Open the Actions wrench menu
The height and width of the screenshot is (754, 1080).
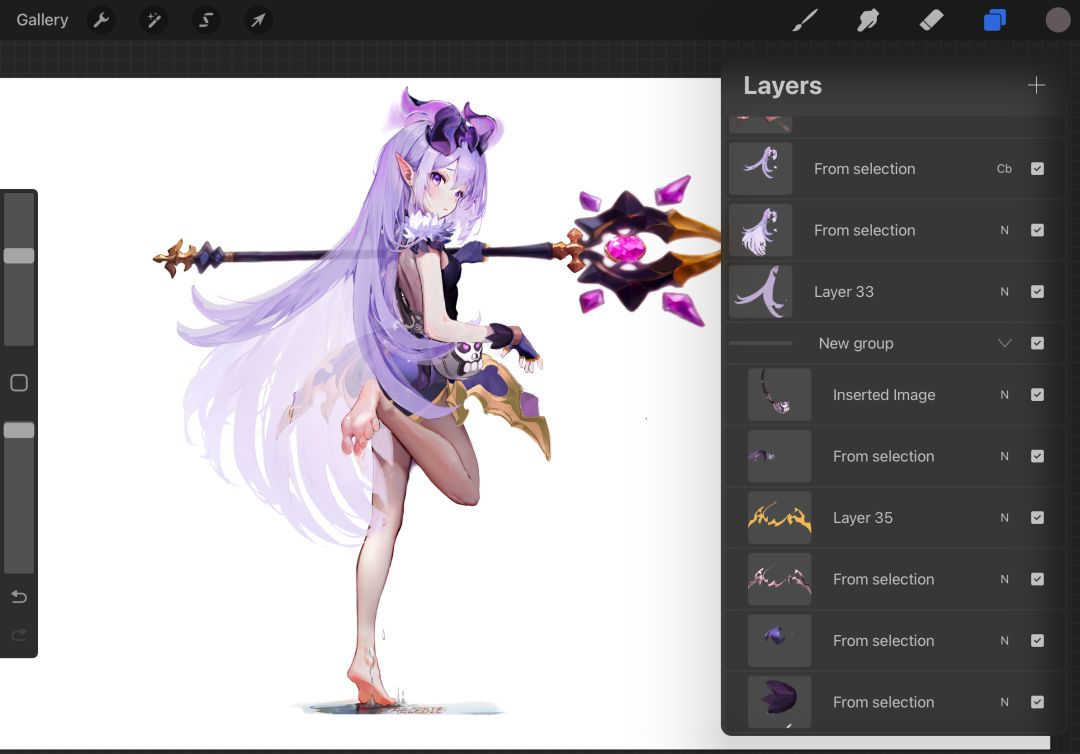[x=101, y=20]
